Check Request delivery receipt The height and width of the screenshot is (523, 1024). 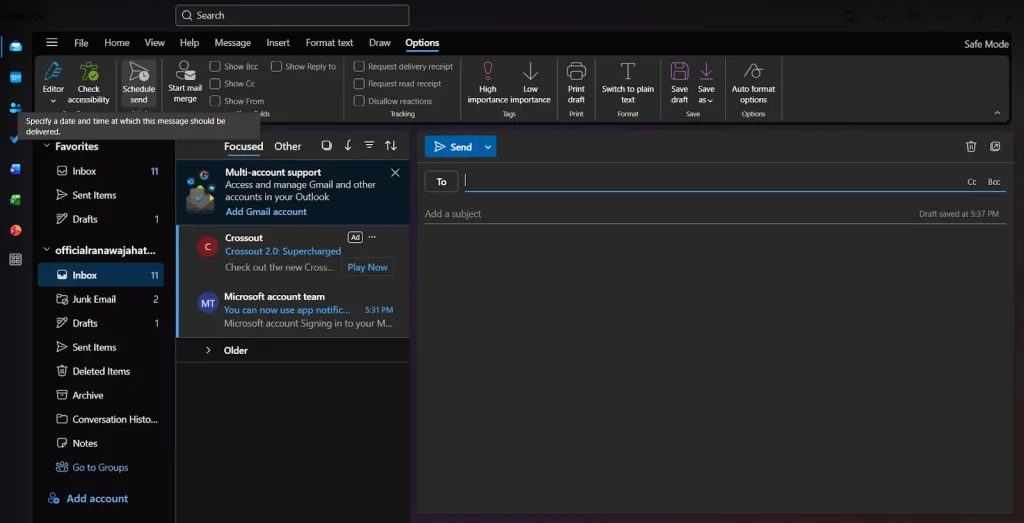click(x=359, y=67)
